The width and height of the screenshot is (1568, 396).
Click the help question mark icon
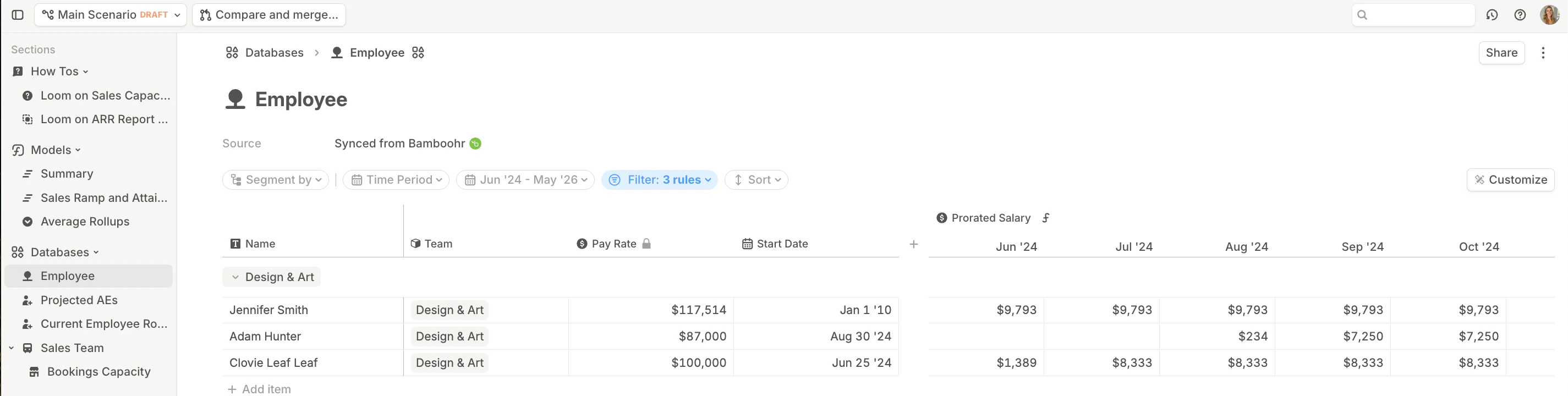coord(1520,15)
